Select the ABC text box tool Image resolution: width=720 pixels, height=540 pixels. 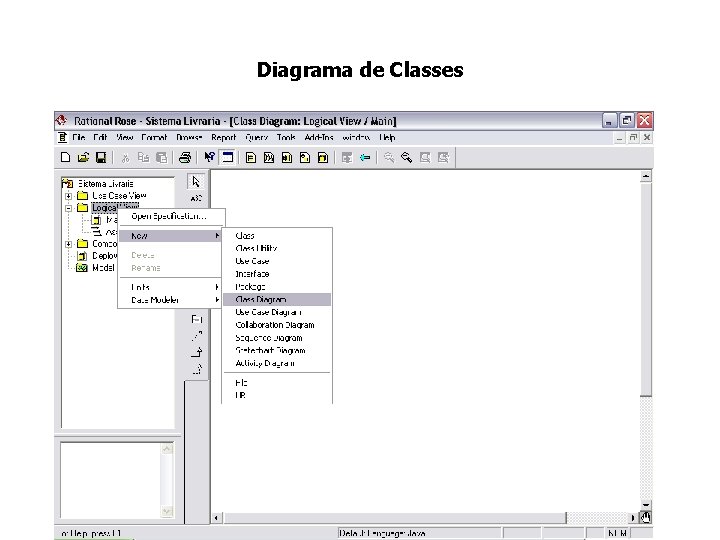pyautogui.click(x=196, y=198)
